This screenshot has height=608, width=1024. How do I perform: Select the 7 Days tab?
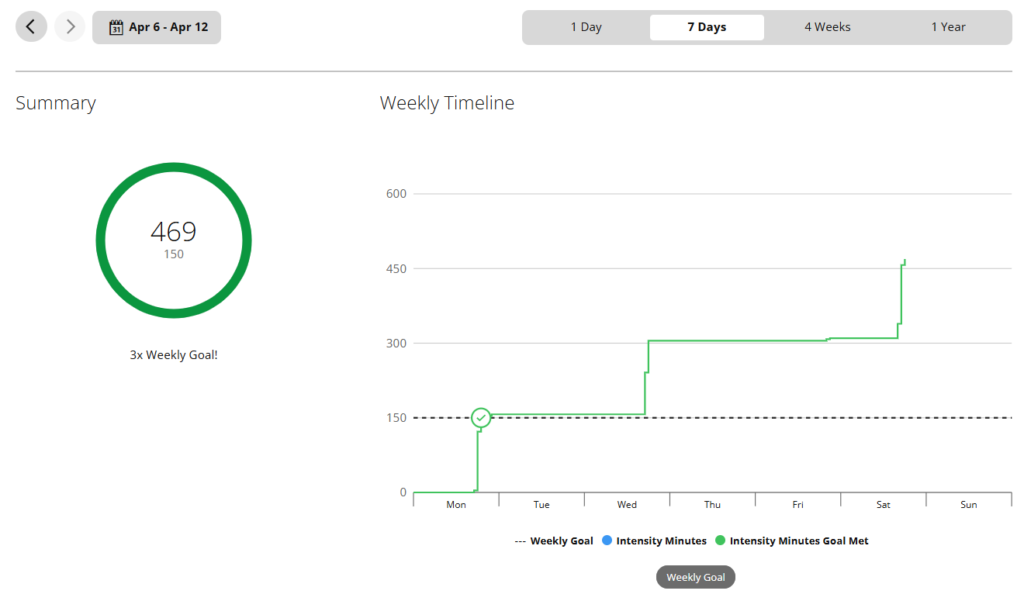coord(706,27)
